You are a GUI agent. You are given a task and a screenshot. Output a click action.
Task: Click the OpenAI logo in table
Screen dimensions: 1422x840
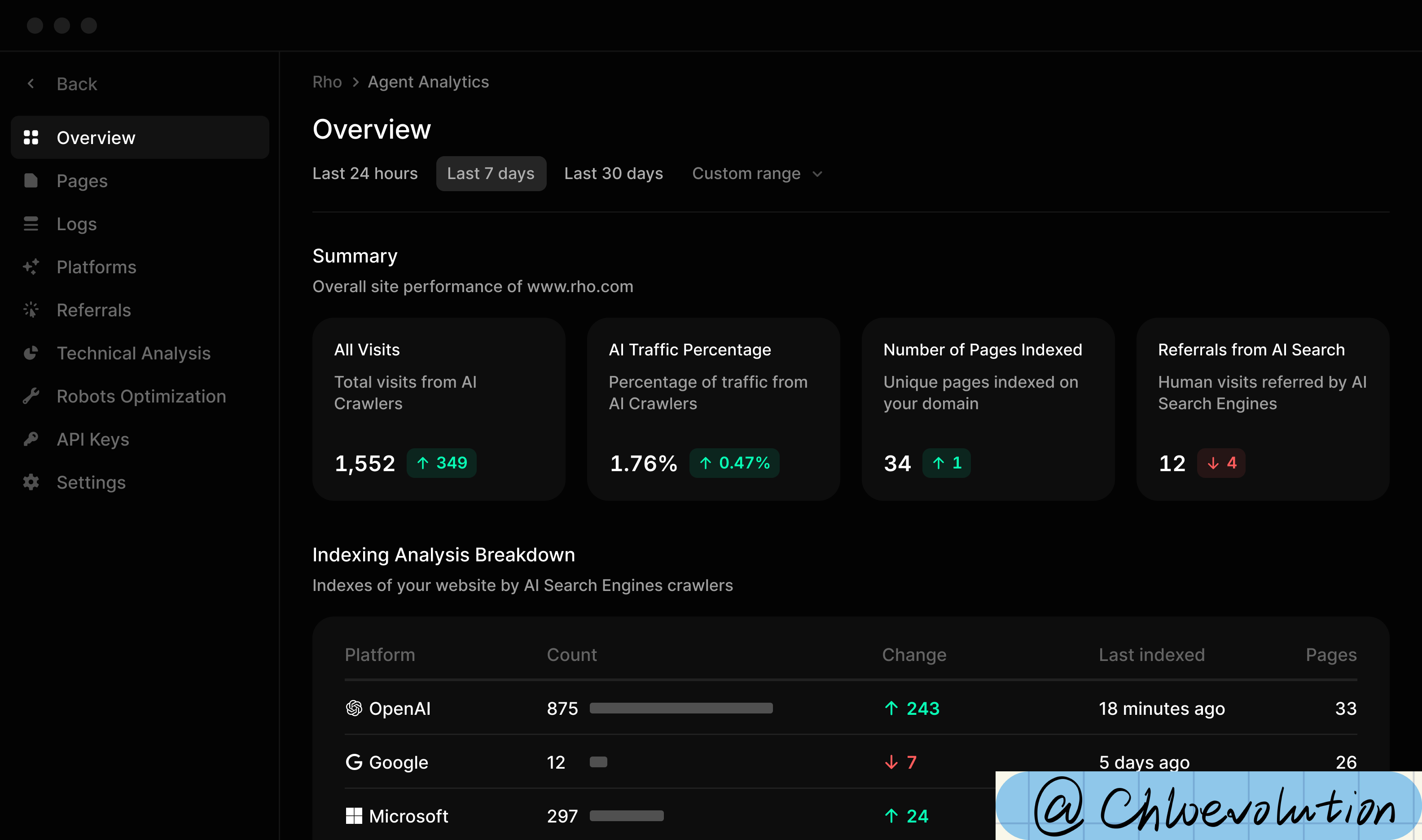pos(354,708)
